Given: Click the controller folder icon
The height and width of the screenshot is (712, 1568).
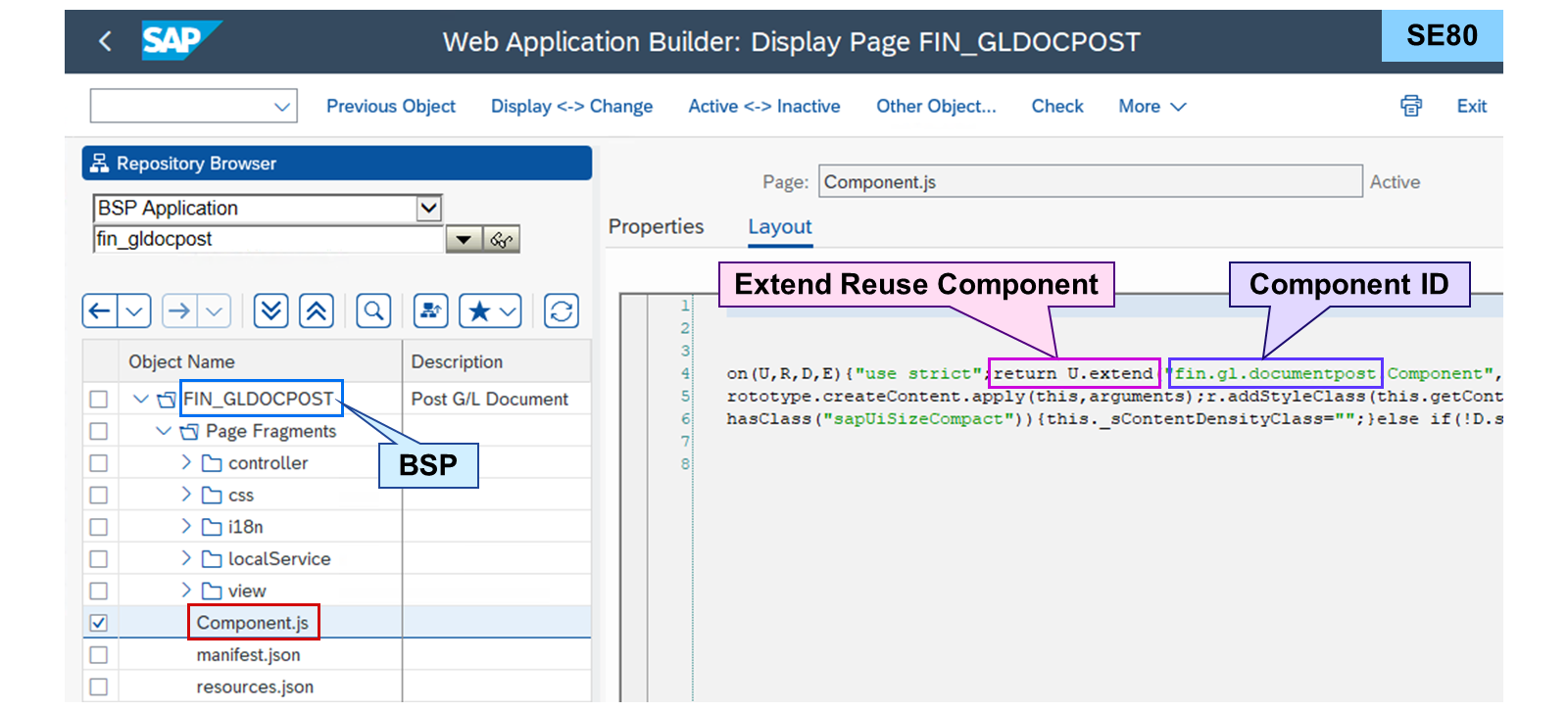Looking at the screenshot, I should coord(212,462).
